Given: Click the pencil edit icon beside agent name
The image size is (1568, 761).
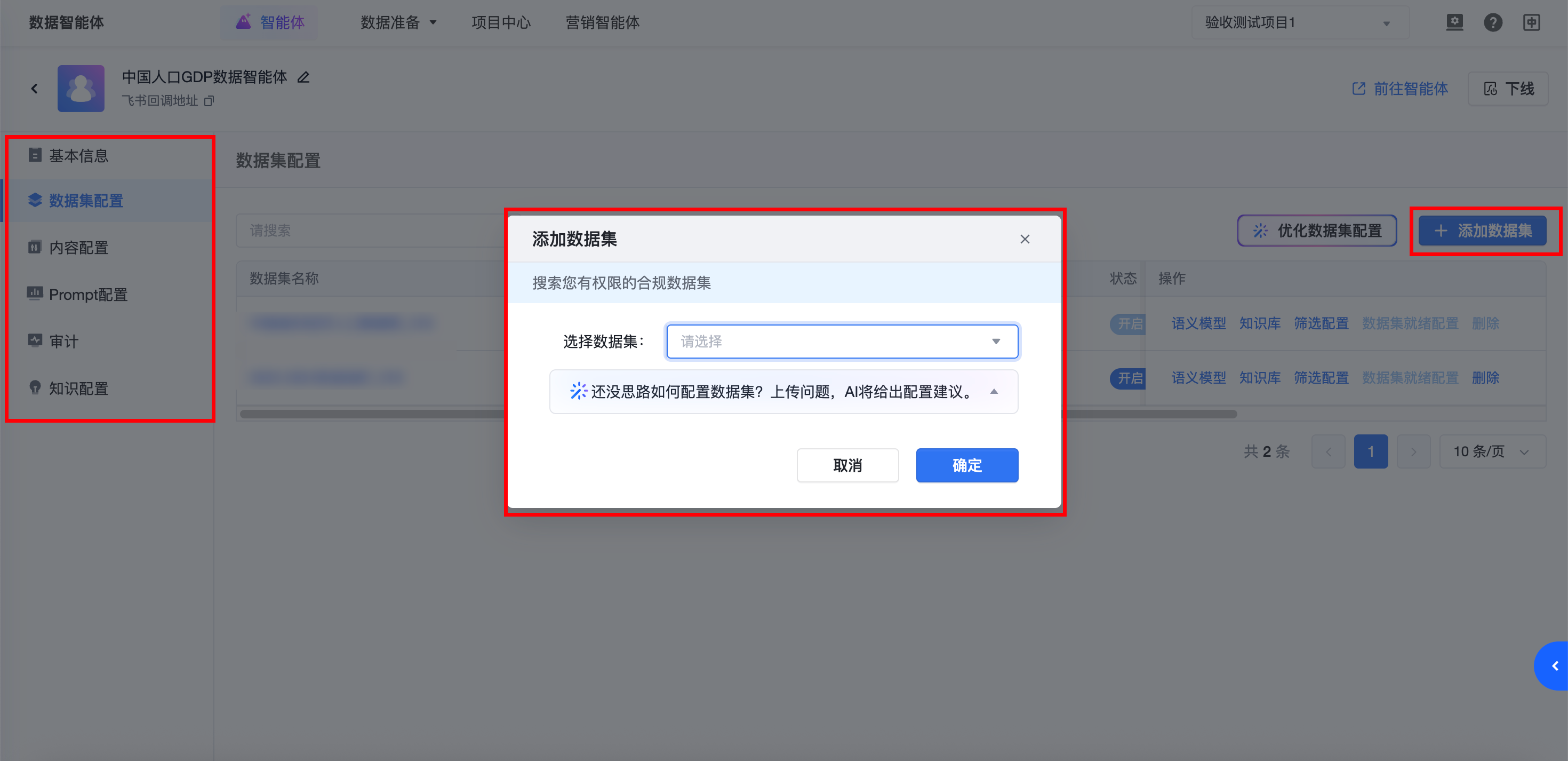Looking at the screenshot, I should [x=303, y=77].
